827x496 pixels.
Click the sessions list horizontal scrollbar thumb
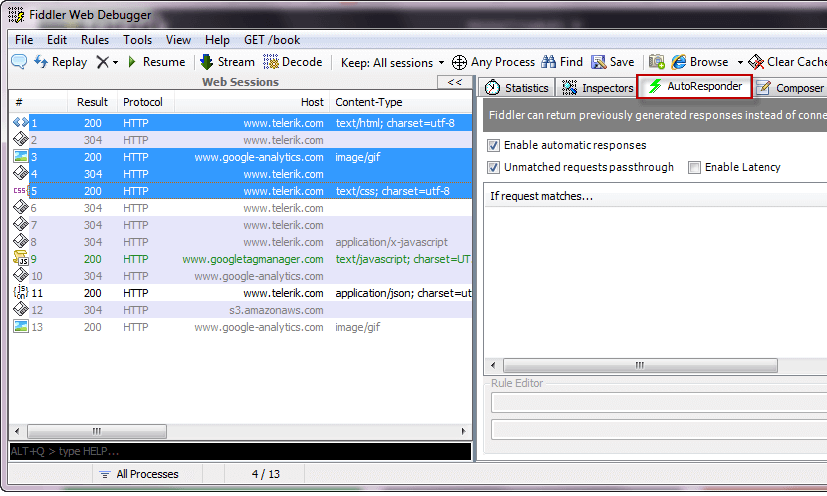pyautogui.click(x=97, y=431)
